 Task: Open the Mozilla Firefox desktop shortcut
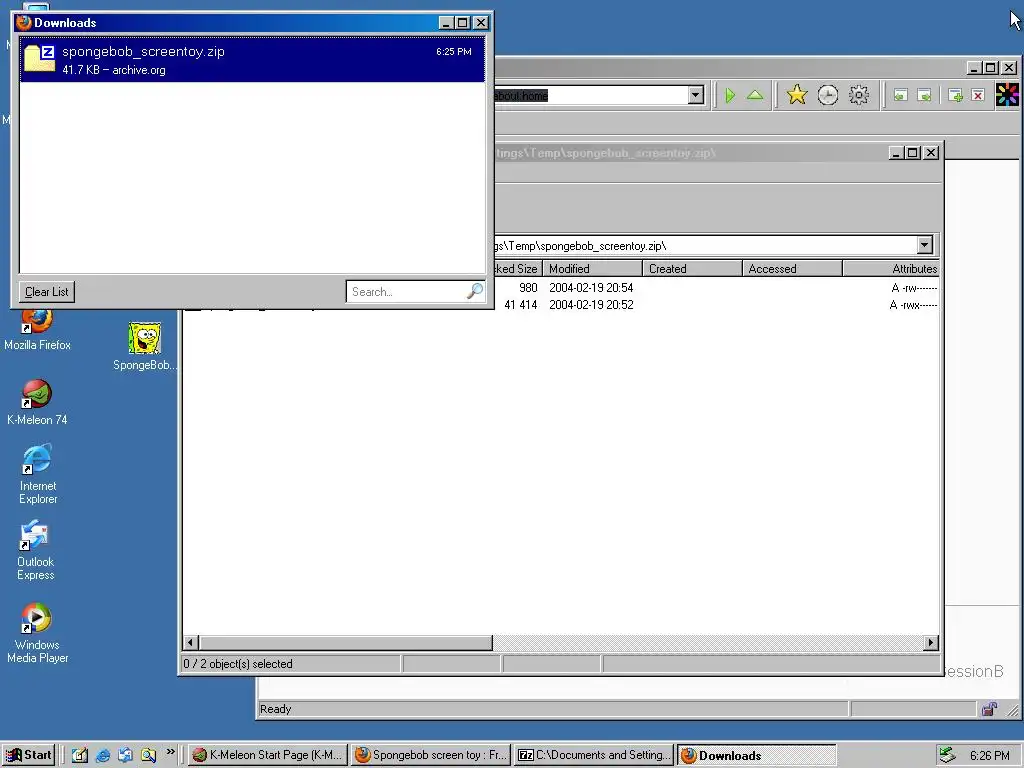[37, 330]
